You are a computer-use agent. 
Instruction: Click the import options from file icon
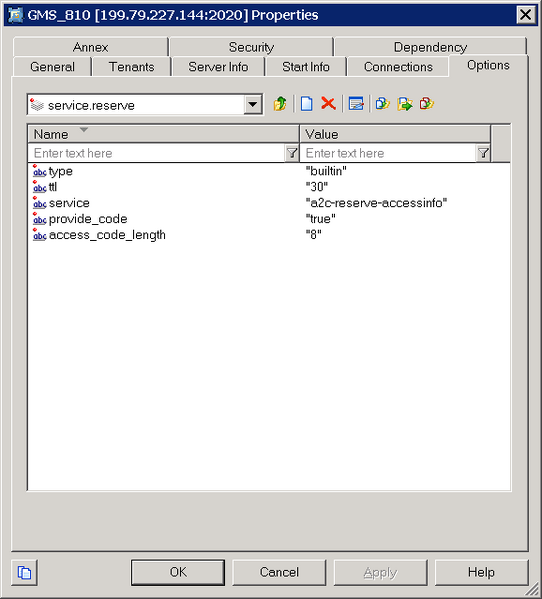coord(382,104)
